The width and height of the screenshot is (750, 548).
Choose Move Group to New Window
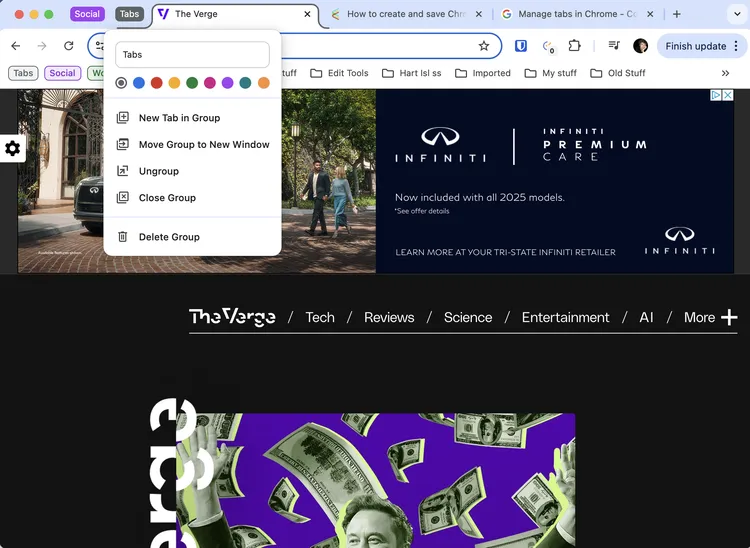tap(203, 144)
